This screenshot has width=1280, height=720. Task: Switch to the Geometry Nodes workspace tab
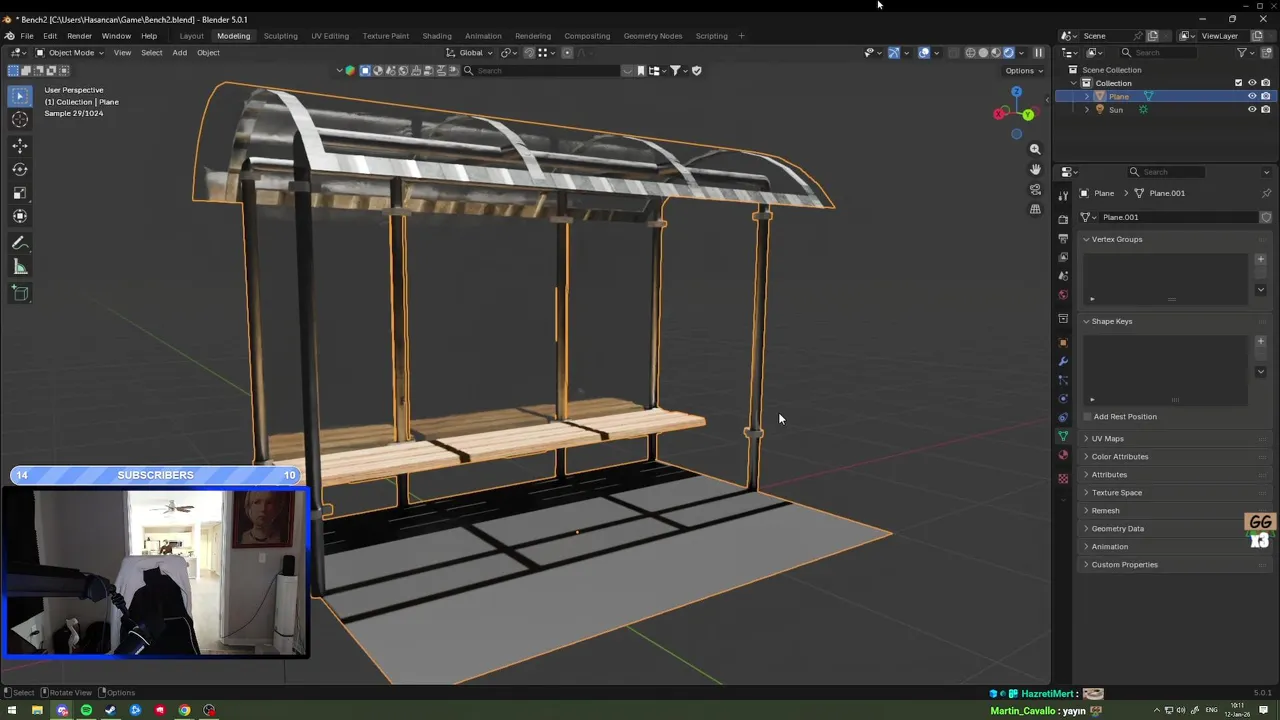pyautogui.click(x=653, y=36)
